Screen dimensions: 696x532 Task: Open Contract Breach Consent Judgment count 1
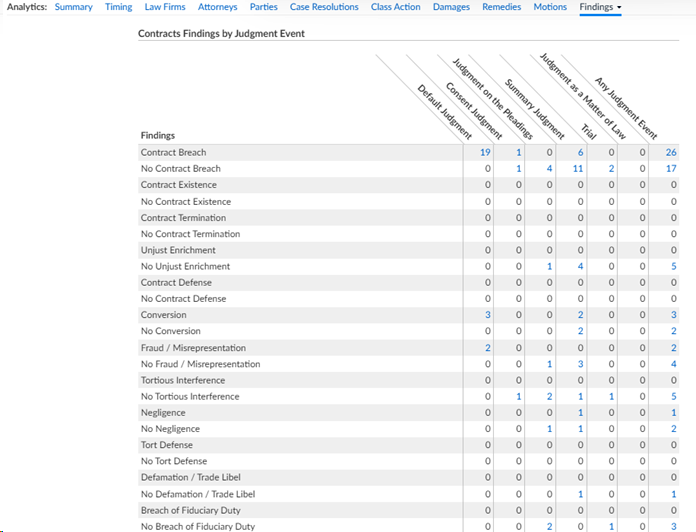pyautogui.click(x=518, y=153)
